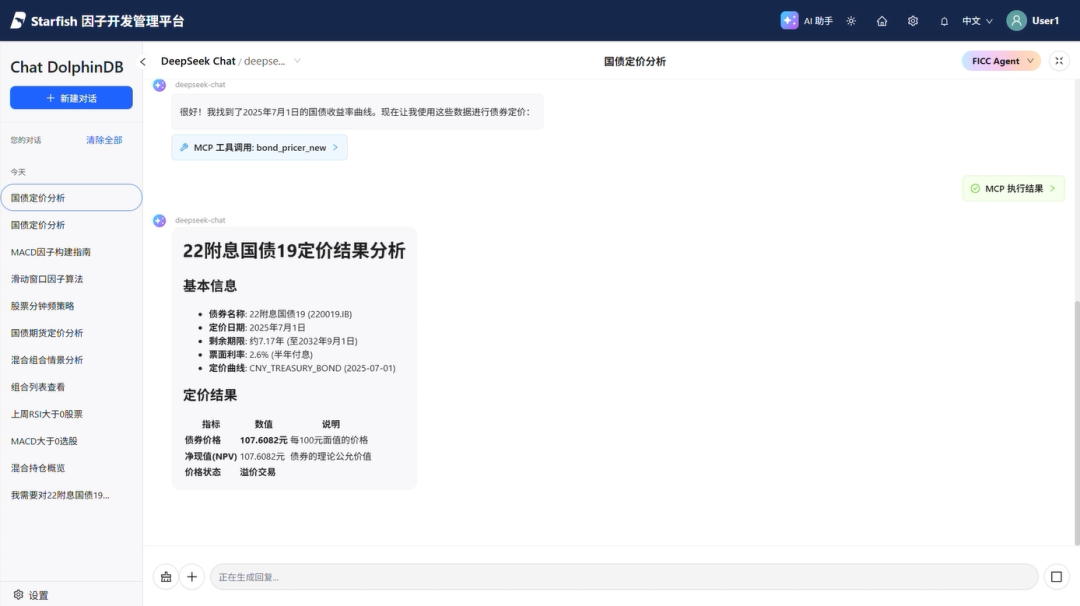Open the 中文 language dropdown

point(977,21)
